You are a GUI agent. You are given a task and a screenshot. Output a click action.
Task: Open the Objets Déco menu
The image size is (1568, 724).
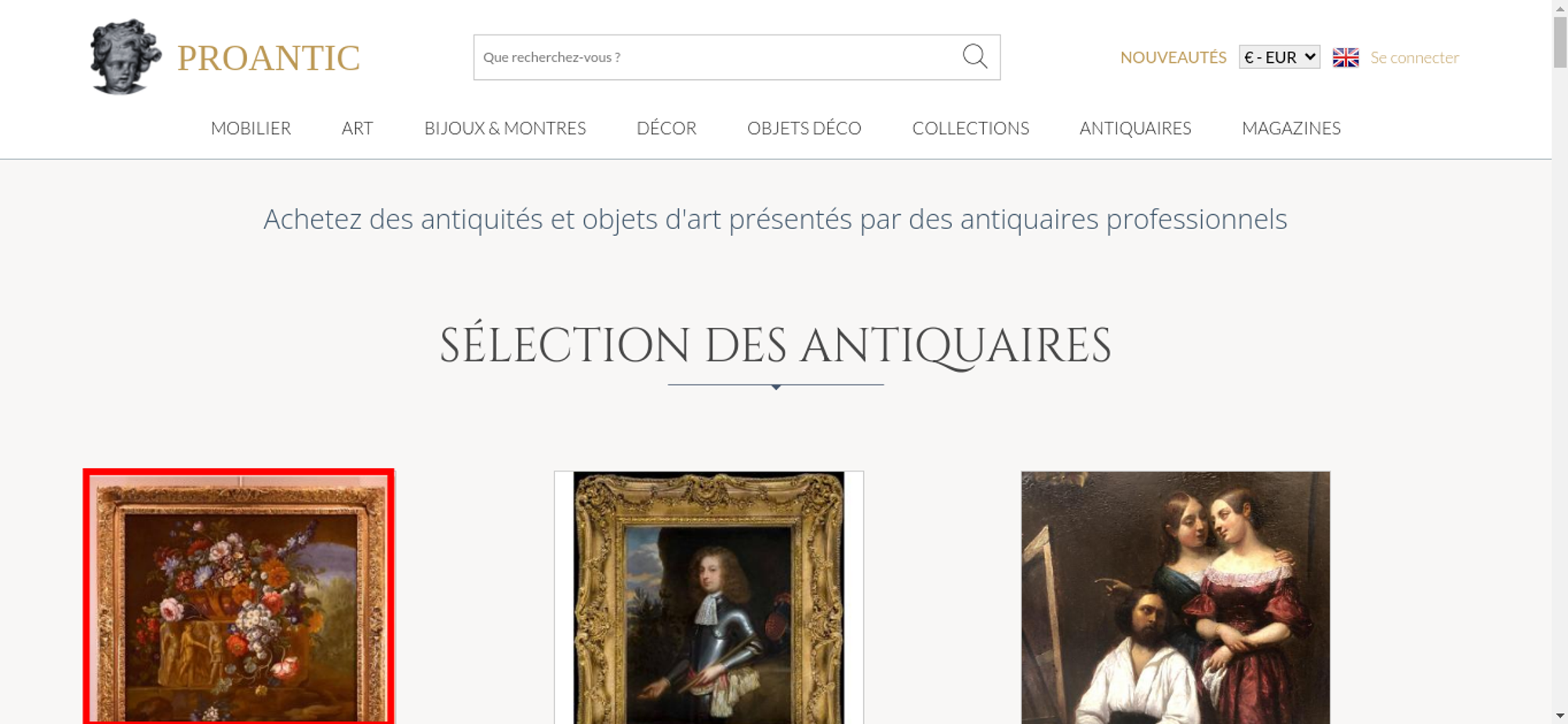[x=804, y=128]
